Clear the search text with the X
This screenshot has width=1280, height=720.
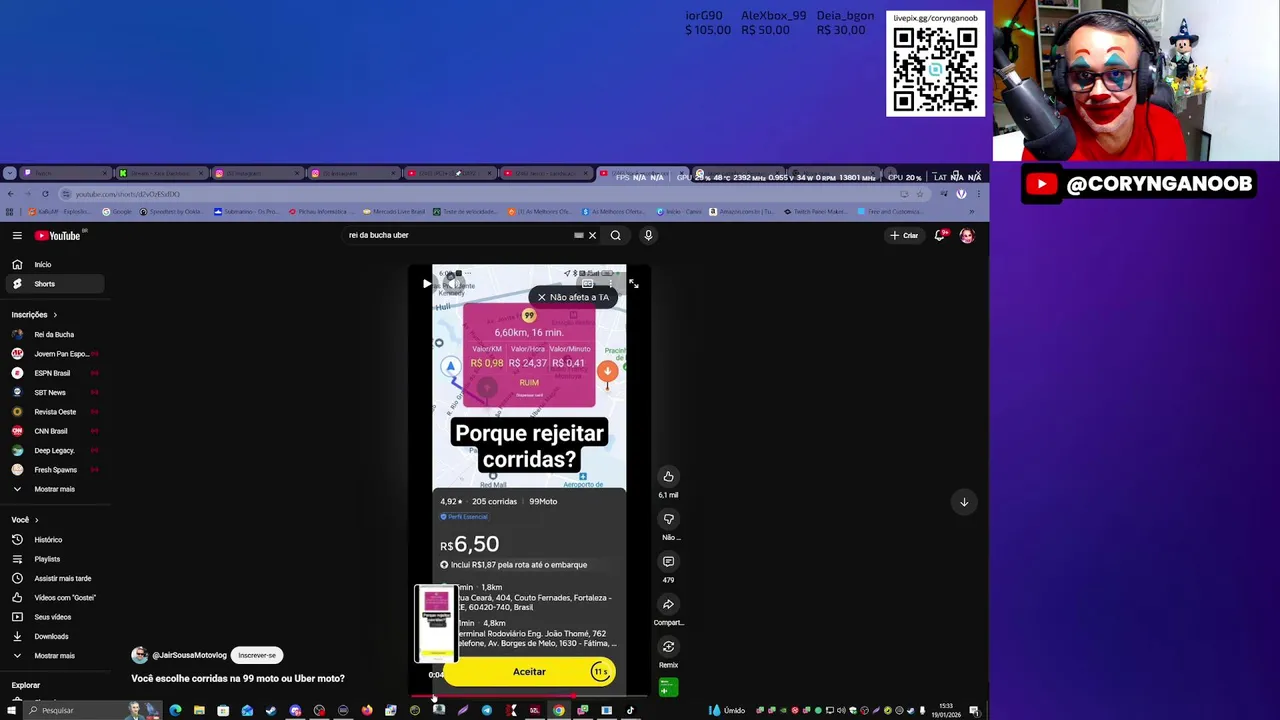click(592, 236)
